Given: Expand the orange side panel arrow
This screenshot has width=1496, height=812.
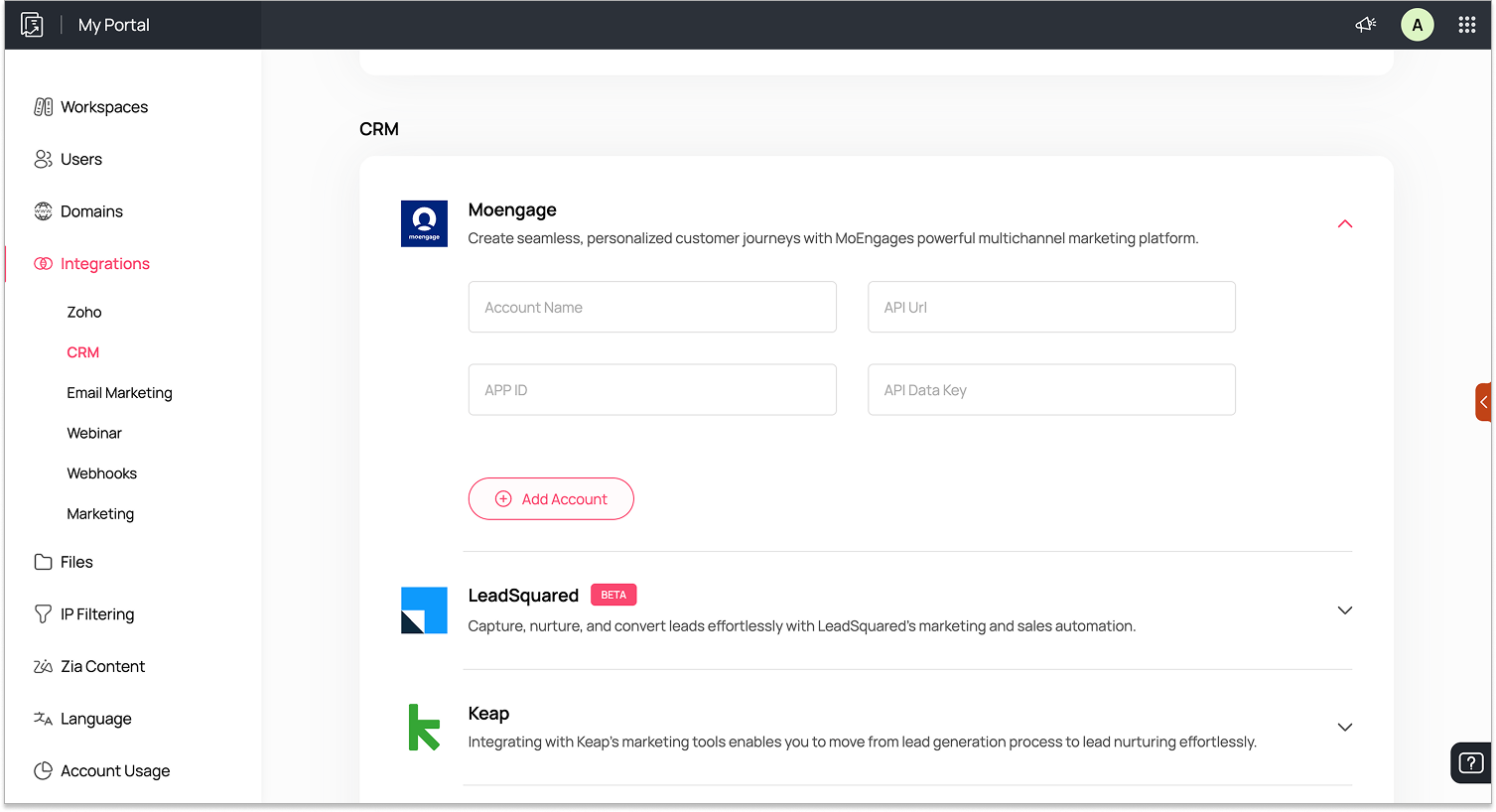Looking at the screenshot, I should (x=1483, y=402).
